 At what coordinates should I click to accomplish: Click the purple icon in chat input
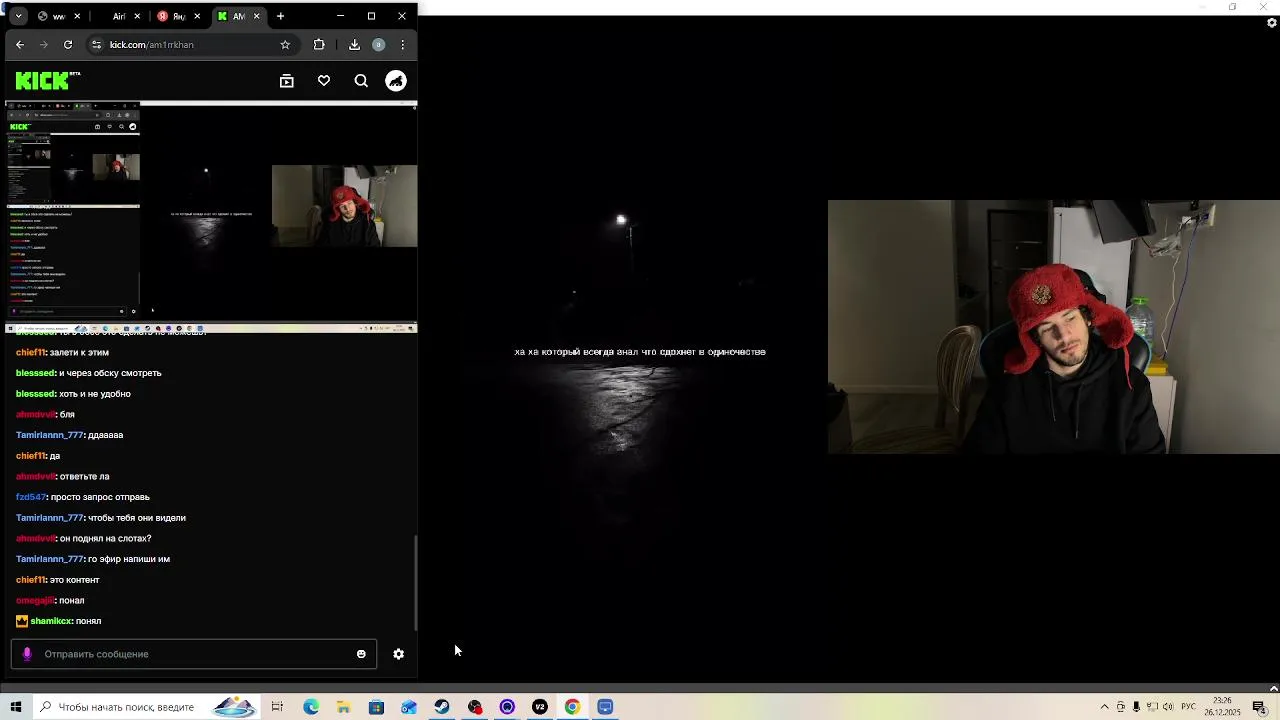click(x=27, y=654)
